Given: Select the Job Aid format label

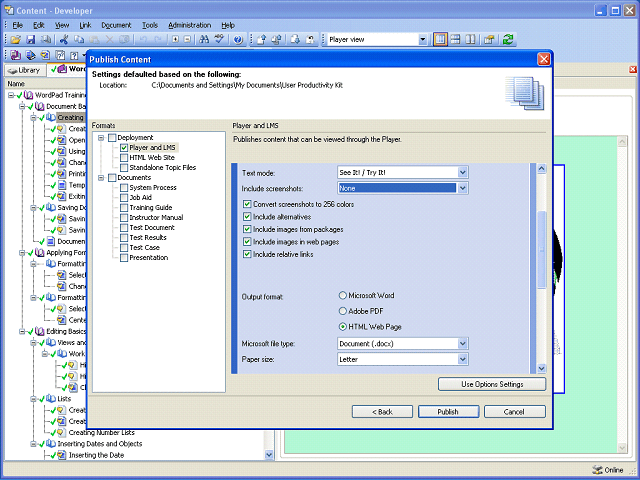Looking at the screenshot, I should [x=140, y=198].
